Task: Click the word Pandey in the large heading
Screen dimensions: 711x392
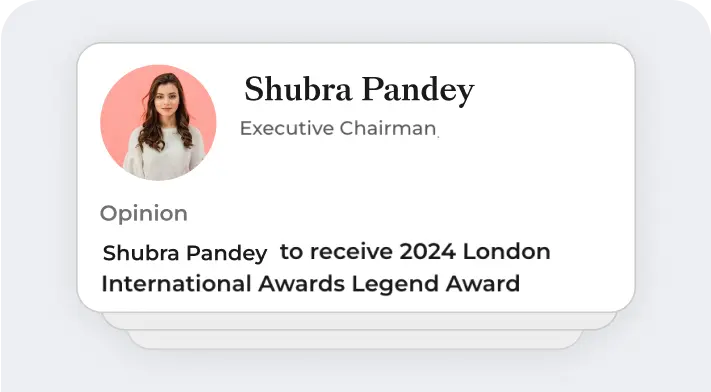Action: pyautogui.click(x=418, y=91)
